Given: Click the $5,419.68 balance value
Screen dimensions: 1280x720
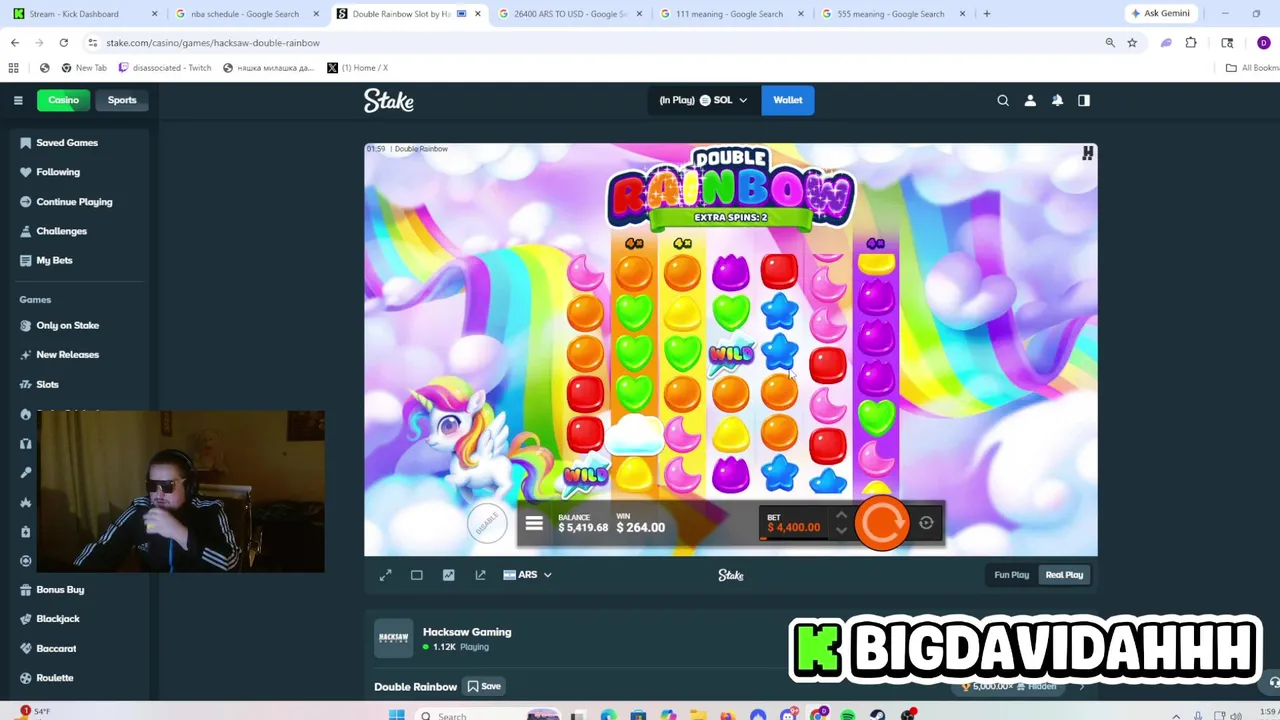Looking at the screenshot, I should (583, 528).
